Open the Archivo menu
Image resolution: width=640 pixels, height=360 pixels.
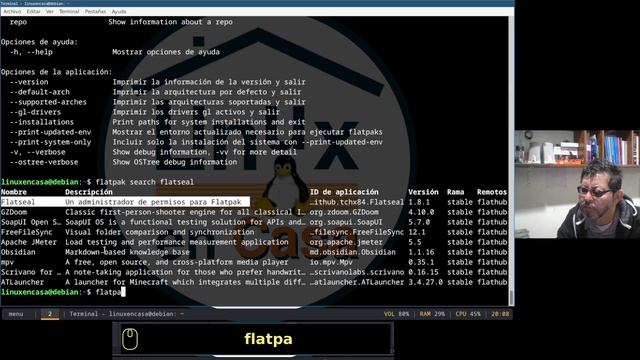[x=12, y=11]
